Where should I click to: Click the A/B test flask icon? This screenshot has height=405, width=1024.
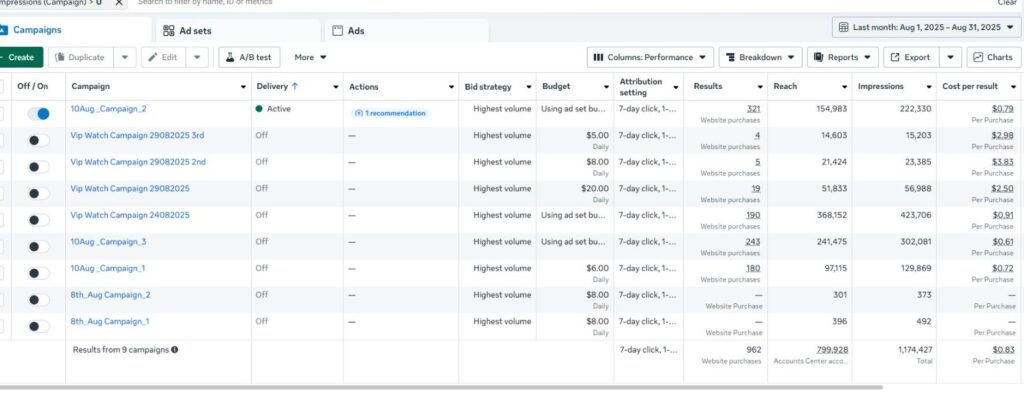point(229,57)
